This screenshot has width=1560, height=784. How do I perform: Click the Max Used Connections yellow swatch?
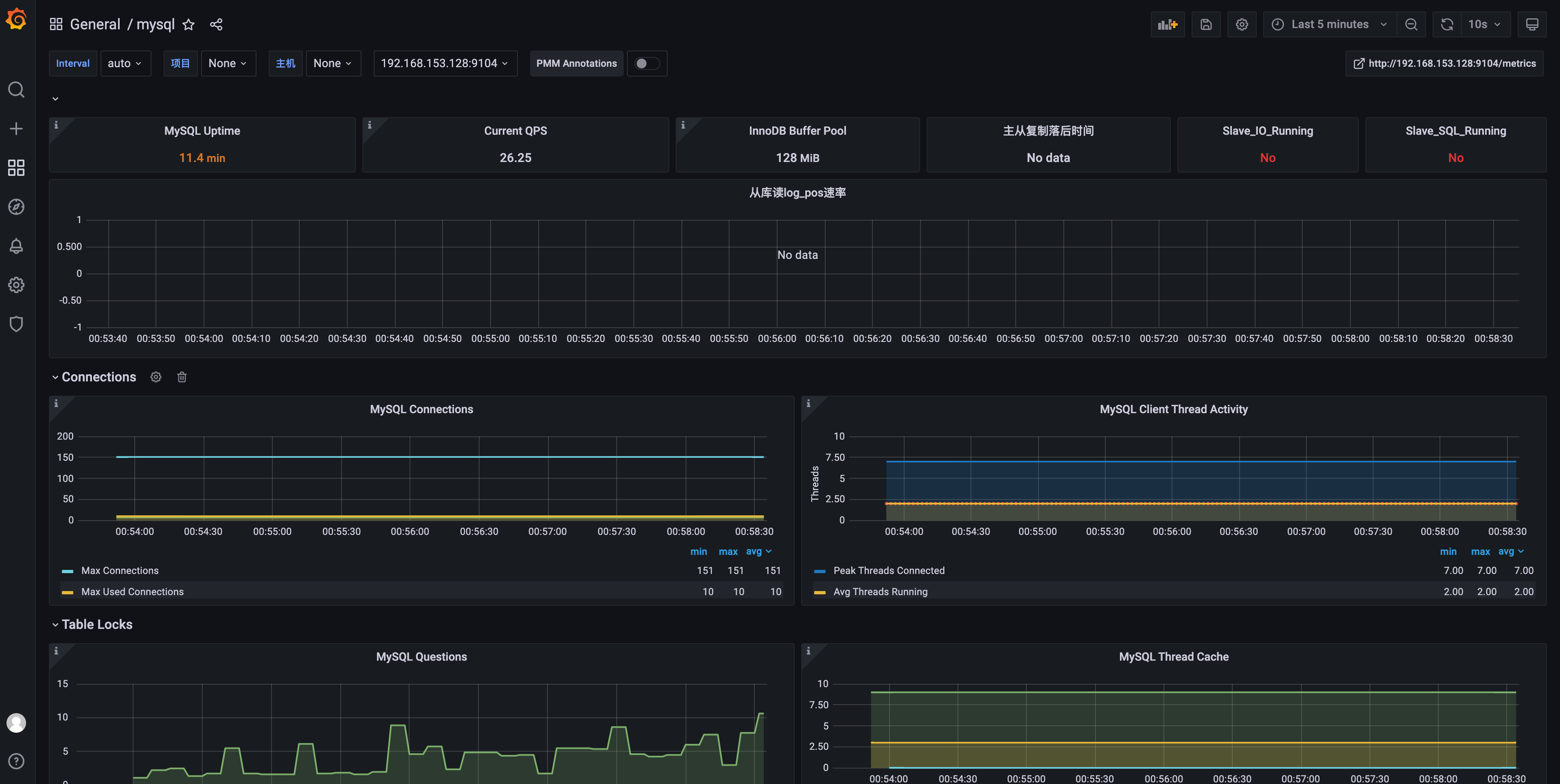click(68, 592)
